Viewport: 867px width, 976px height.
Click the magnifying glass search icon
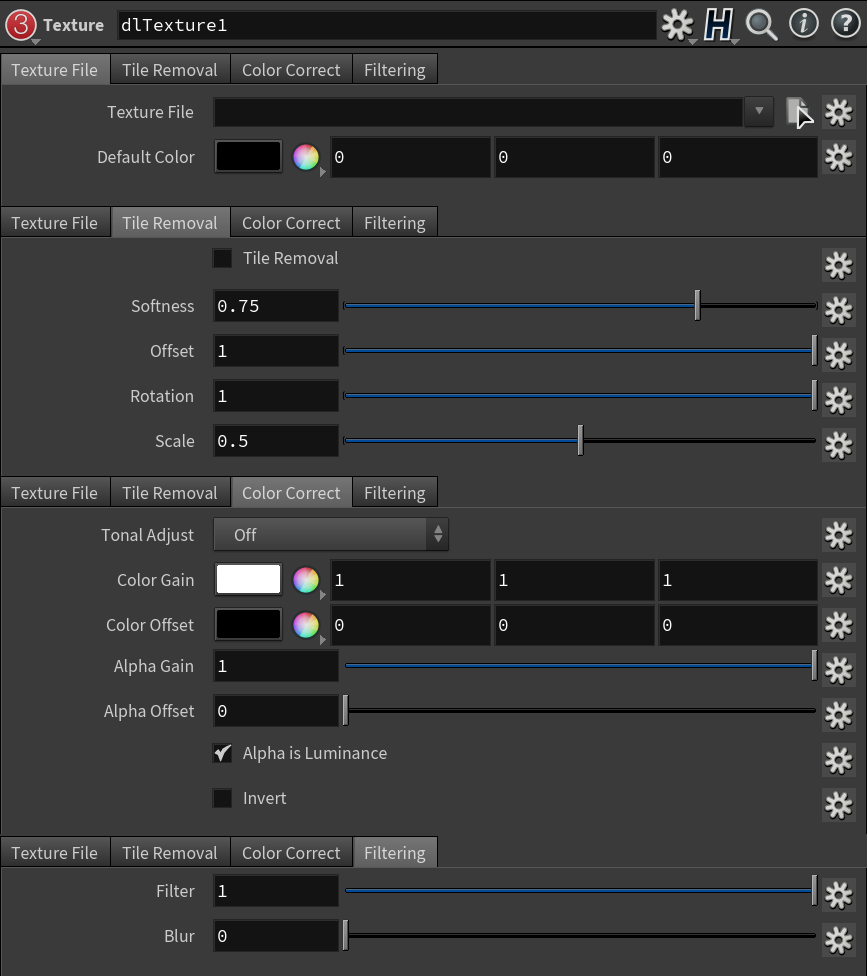click(761, 25)
